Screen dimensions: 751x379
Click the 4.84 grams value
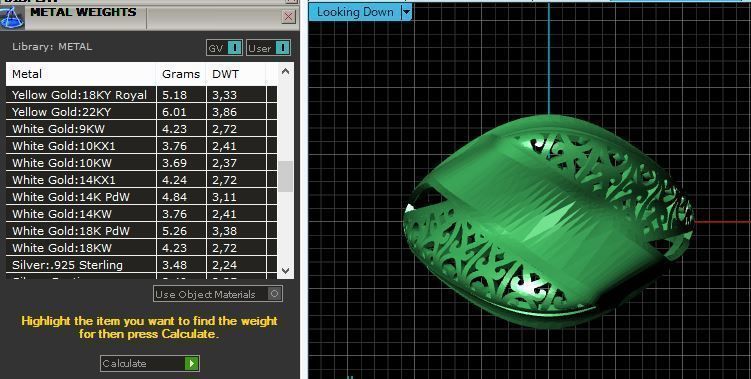174,196
